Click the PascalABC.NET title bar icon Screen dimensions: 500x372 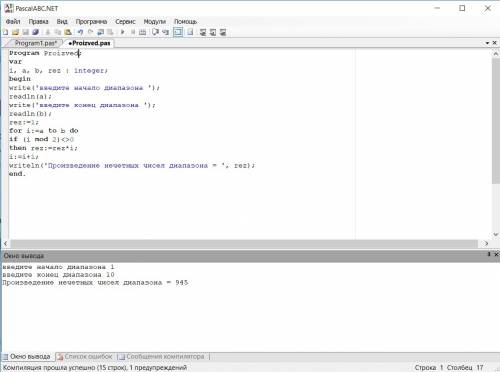[8, 8]
